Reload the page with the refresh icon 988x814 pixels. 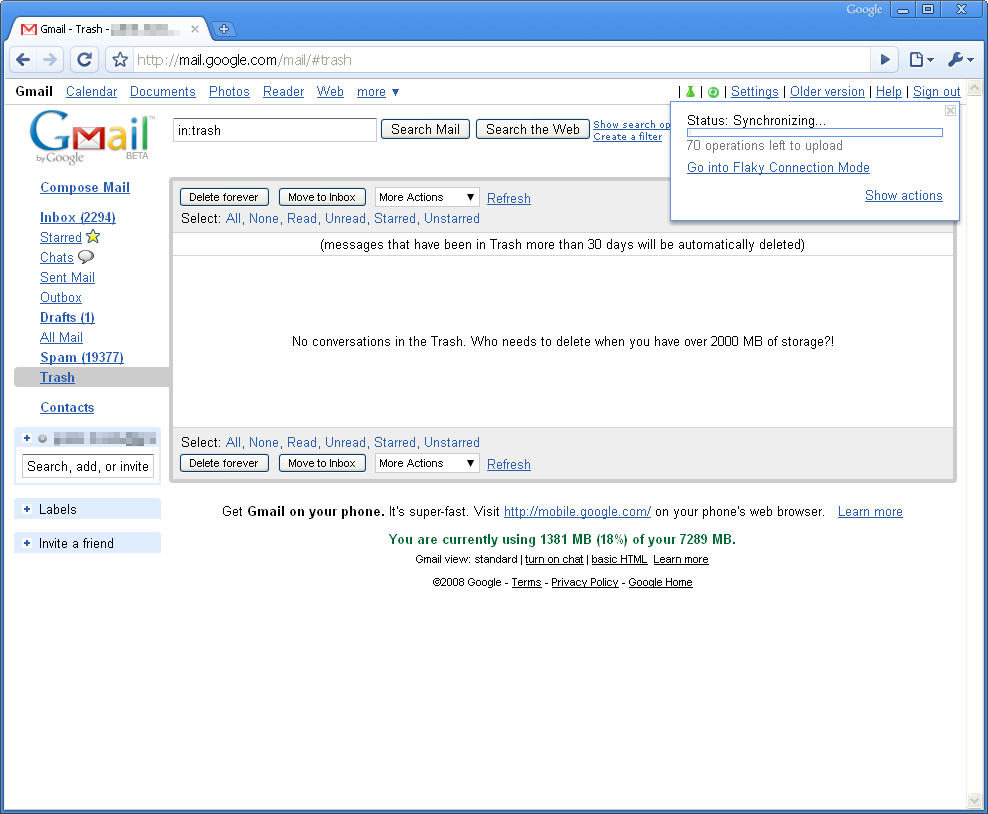click(x=84, y=60)
